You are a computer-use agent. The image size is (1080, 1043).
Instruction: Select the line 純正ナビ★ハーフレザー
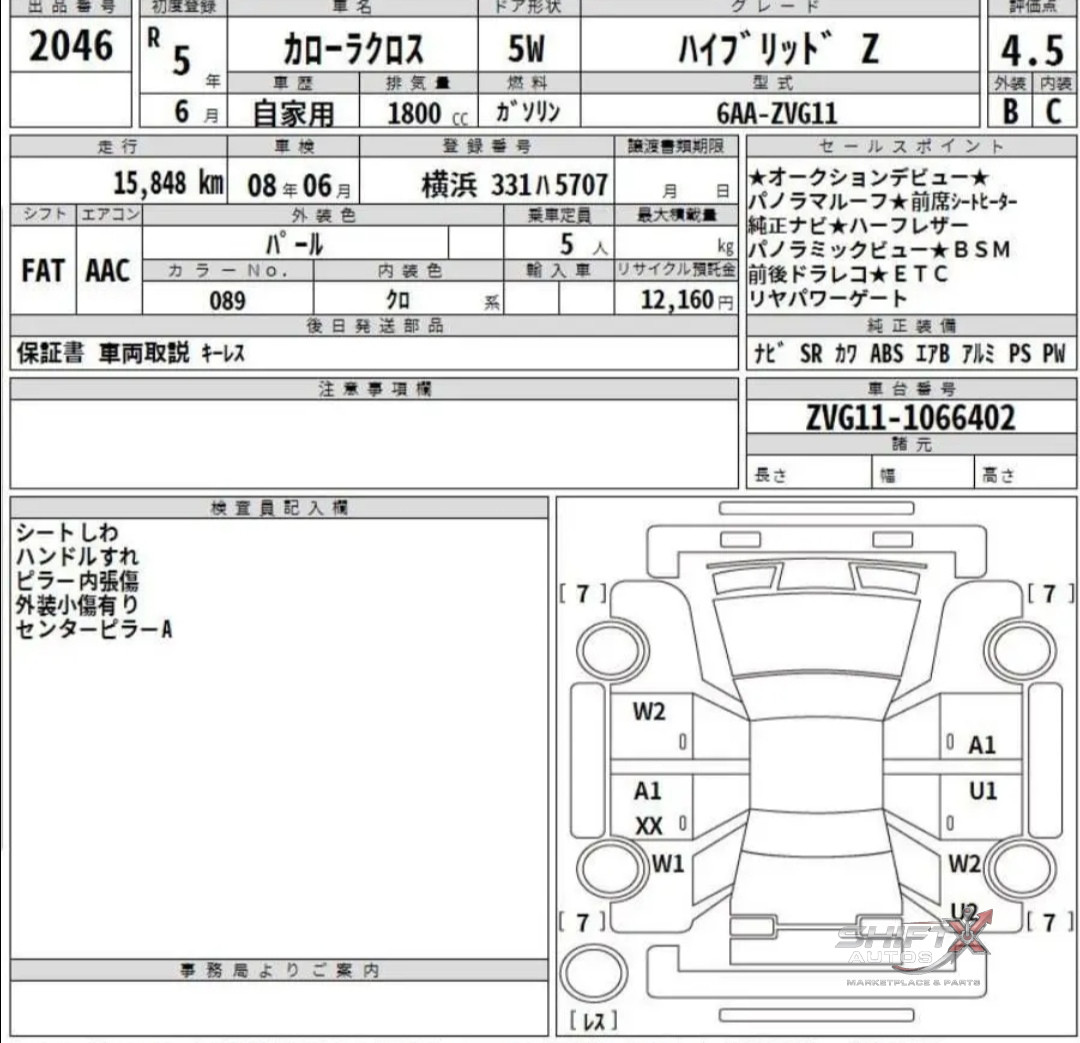click(x=858, y=225)
